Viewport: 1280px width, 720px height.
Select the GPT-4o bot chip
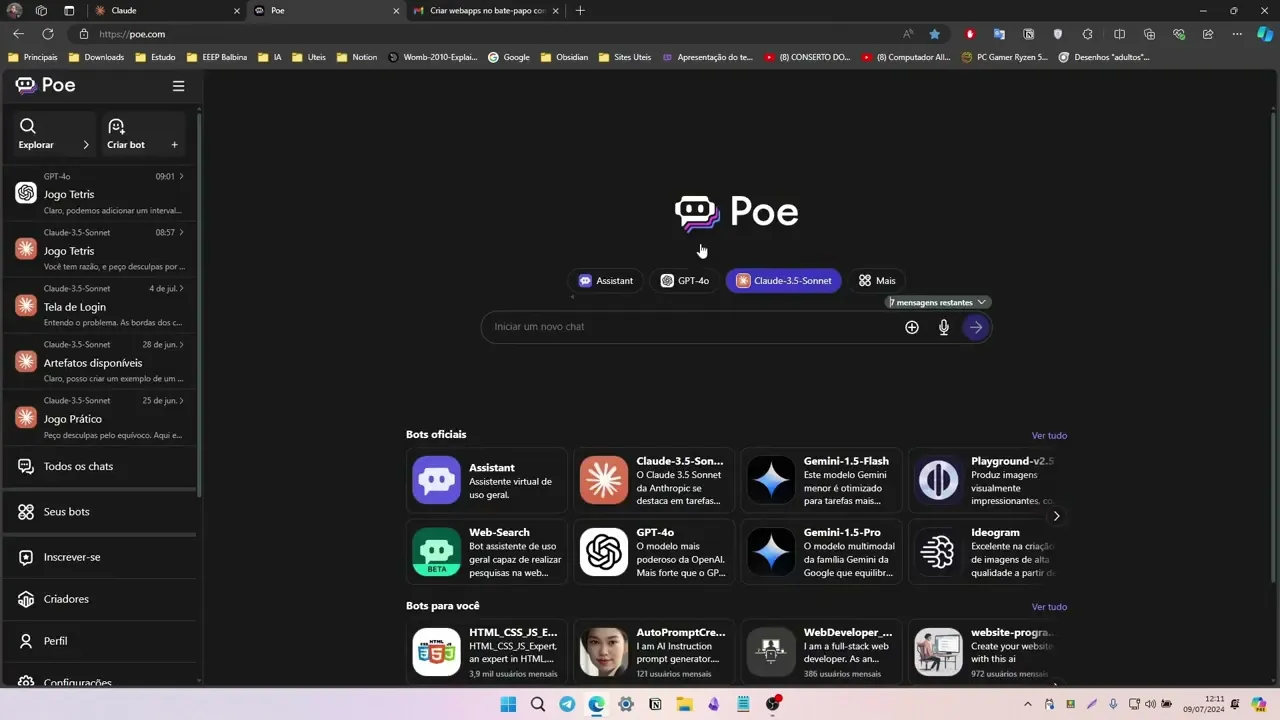point(685,281)
